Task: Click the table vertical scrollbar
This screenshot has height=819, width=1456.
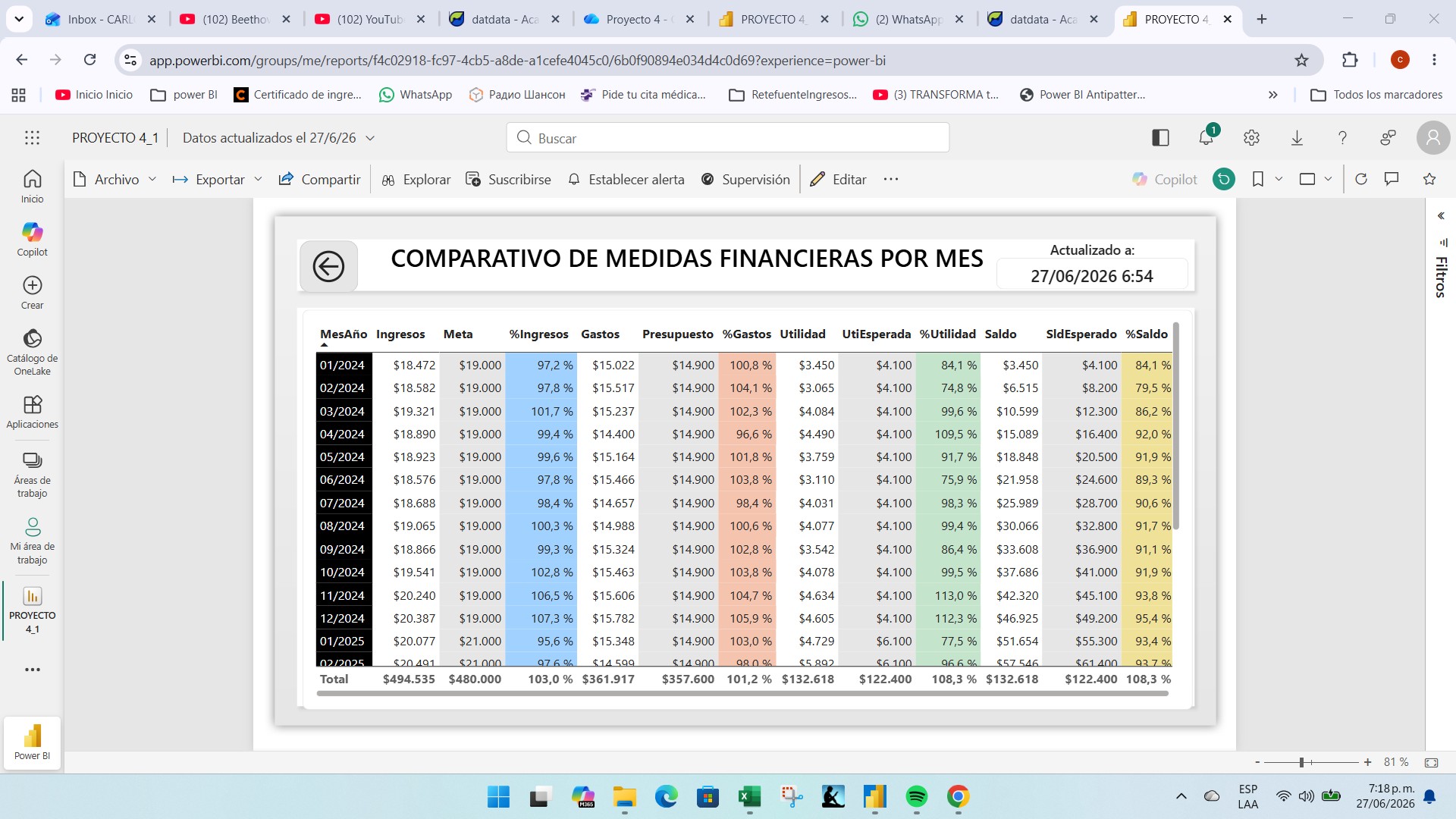Action: coord(1176,425)
